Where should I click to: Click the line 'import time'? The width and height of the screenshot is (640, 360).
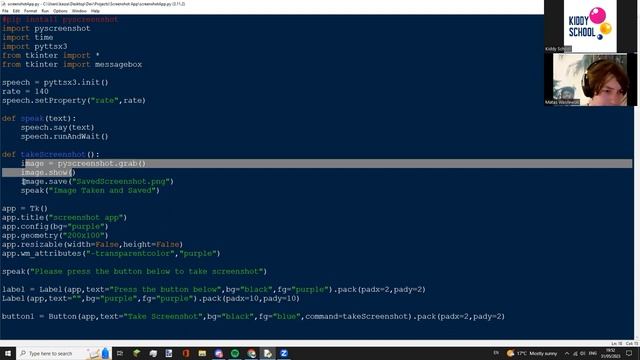(x=27, y=38)
